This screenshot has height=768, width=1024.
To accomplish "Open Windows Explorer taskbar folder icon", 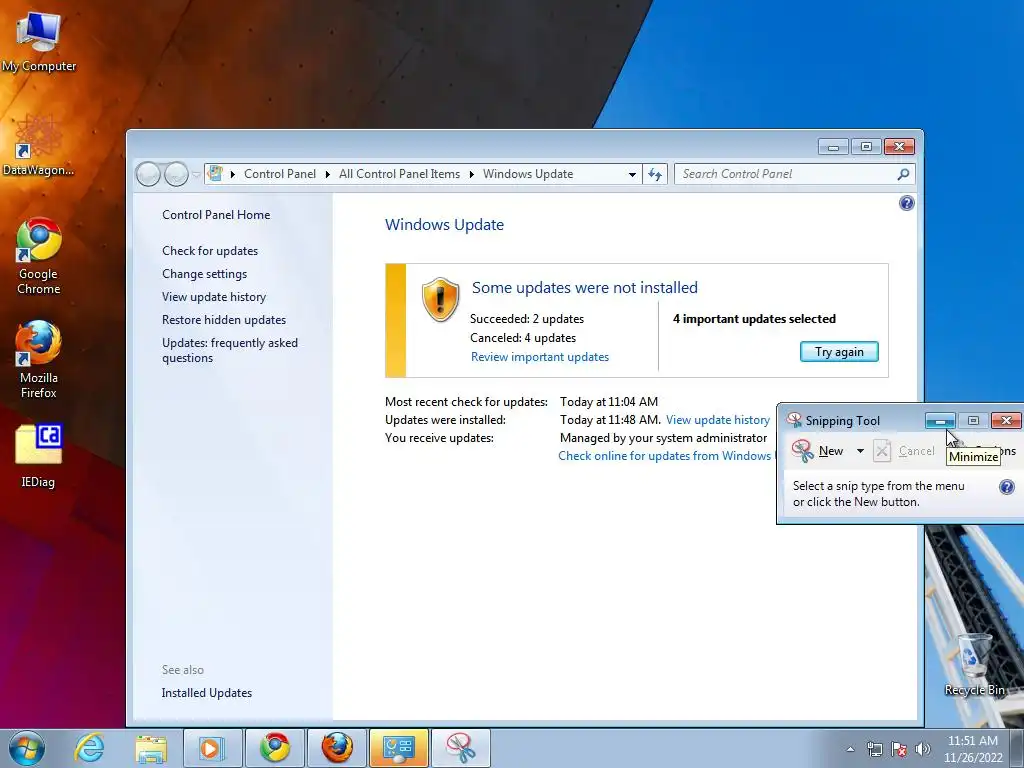I will (151, 748).
